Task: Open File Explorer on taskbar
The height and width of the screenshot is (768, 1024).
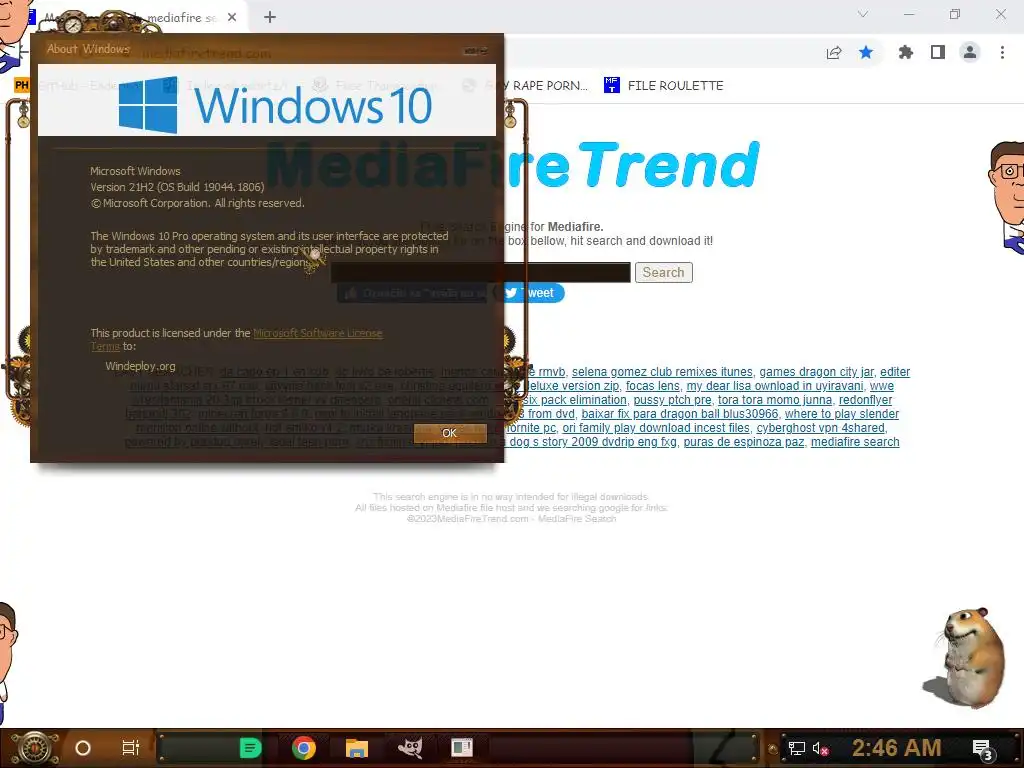Action: 357,748
